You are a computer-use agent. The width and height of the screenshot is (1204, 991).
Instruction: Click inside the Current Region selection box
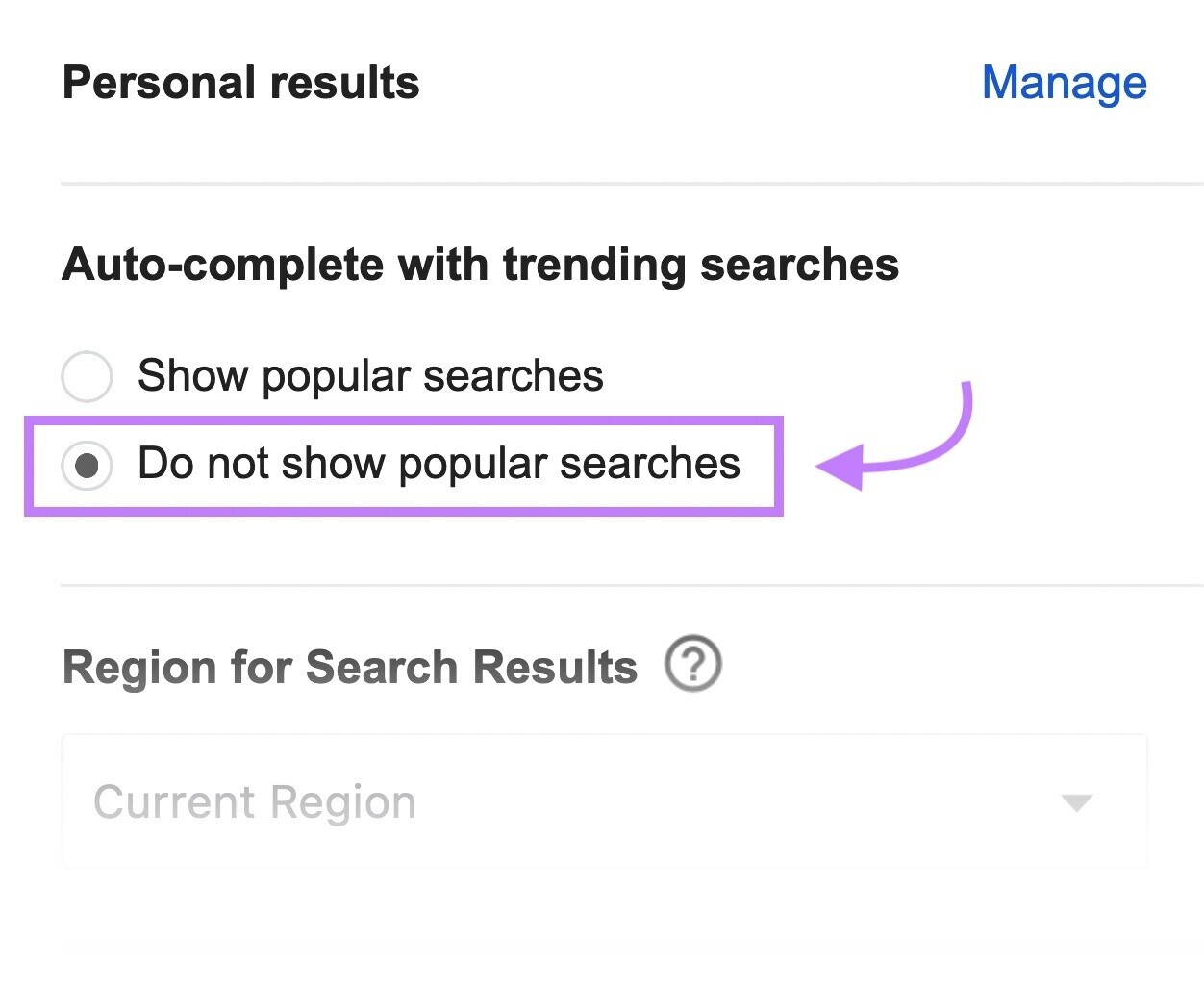tap(605, 801)
